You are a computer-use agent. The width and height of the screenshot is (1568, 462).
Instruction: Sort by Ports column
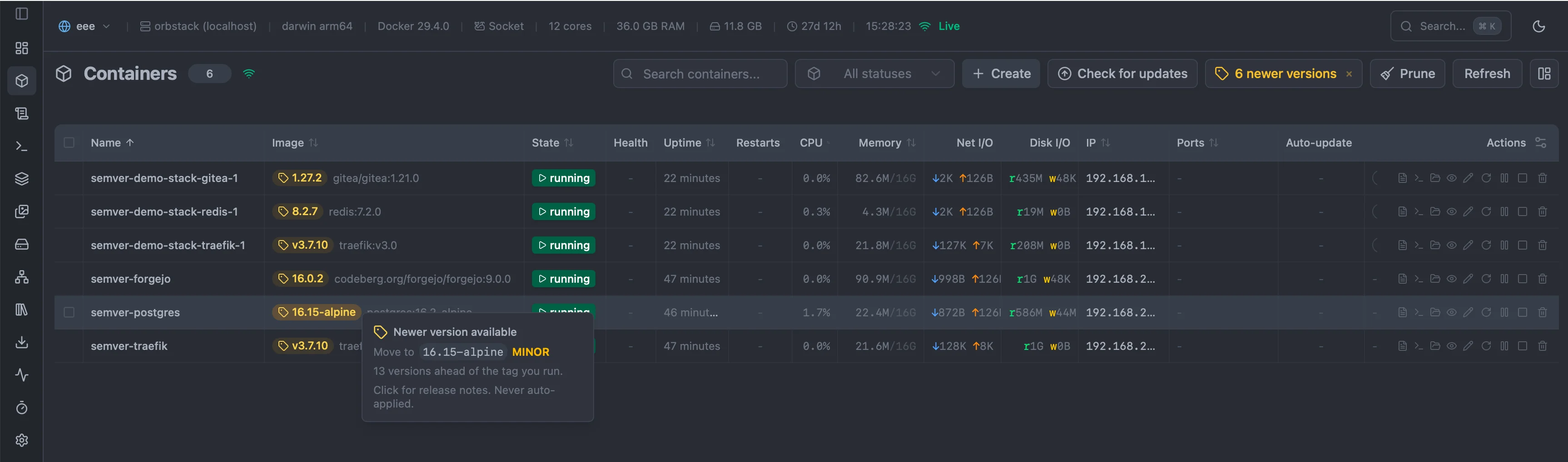pos(1197,143)
